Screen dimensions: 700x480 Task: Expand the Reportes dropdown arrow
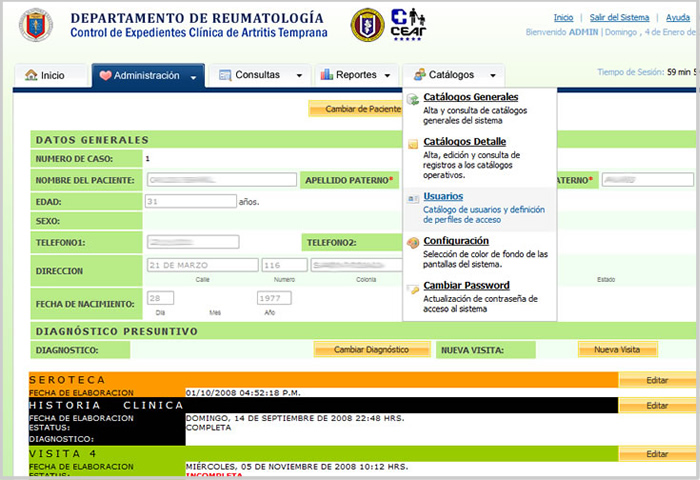[387, 75]
